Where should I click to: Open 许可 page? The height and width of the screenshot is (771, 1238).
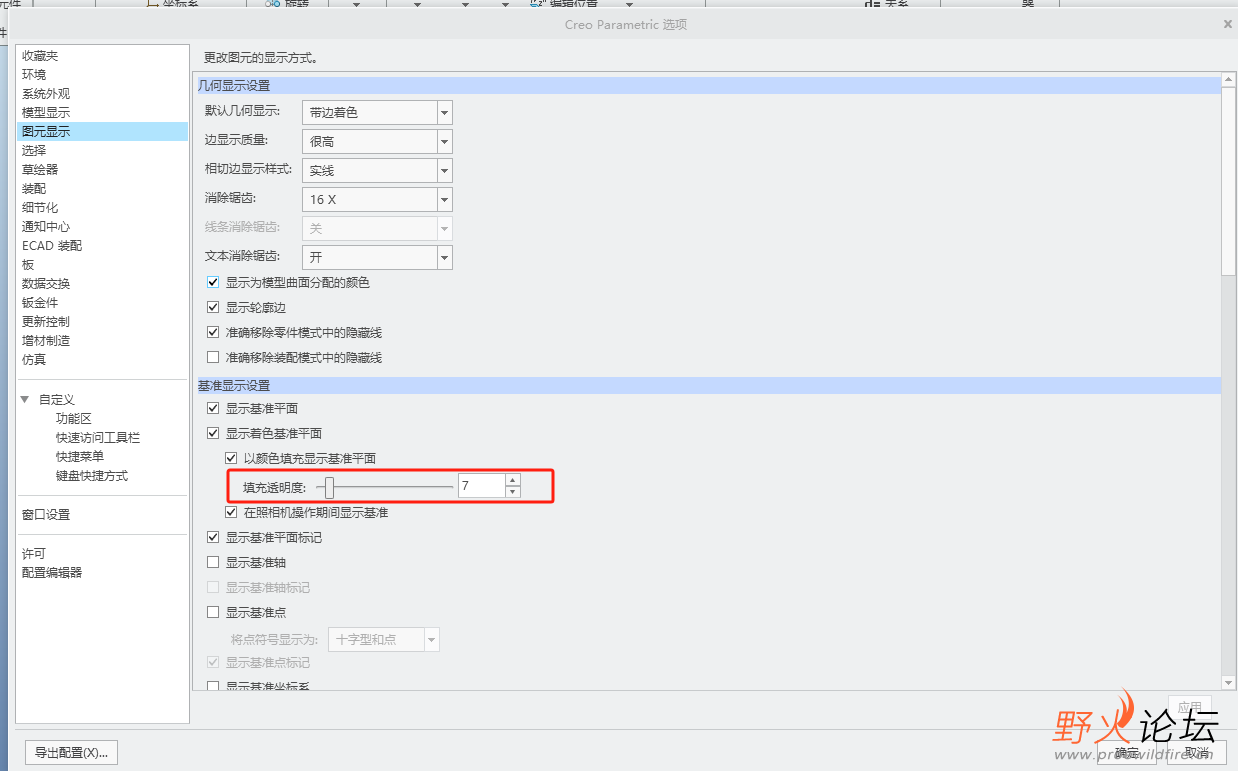[x=34, y=554]
